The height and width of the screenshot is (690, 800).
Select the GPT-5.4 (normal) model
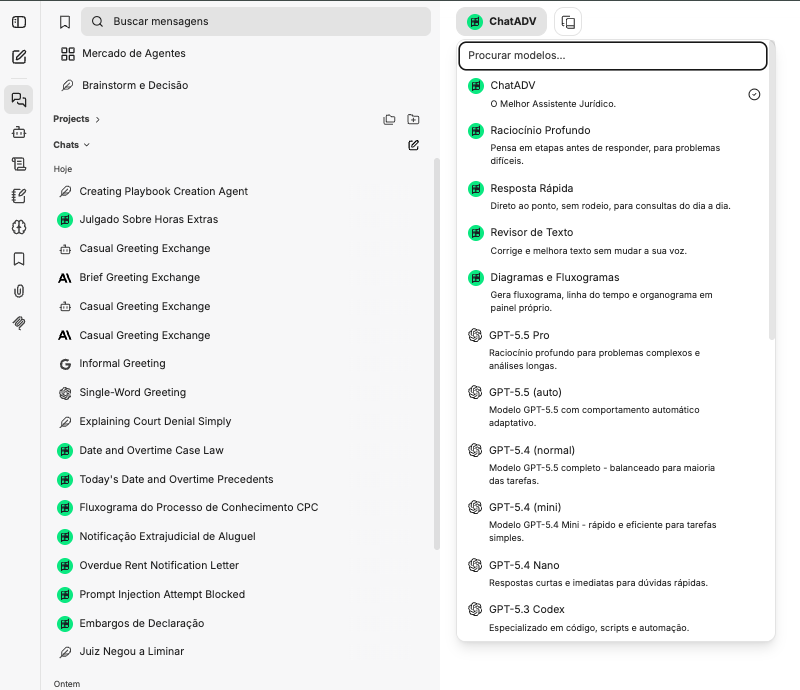click(x=612, y=465)
